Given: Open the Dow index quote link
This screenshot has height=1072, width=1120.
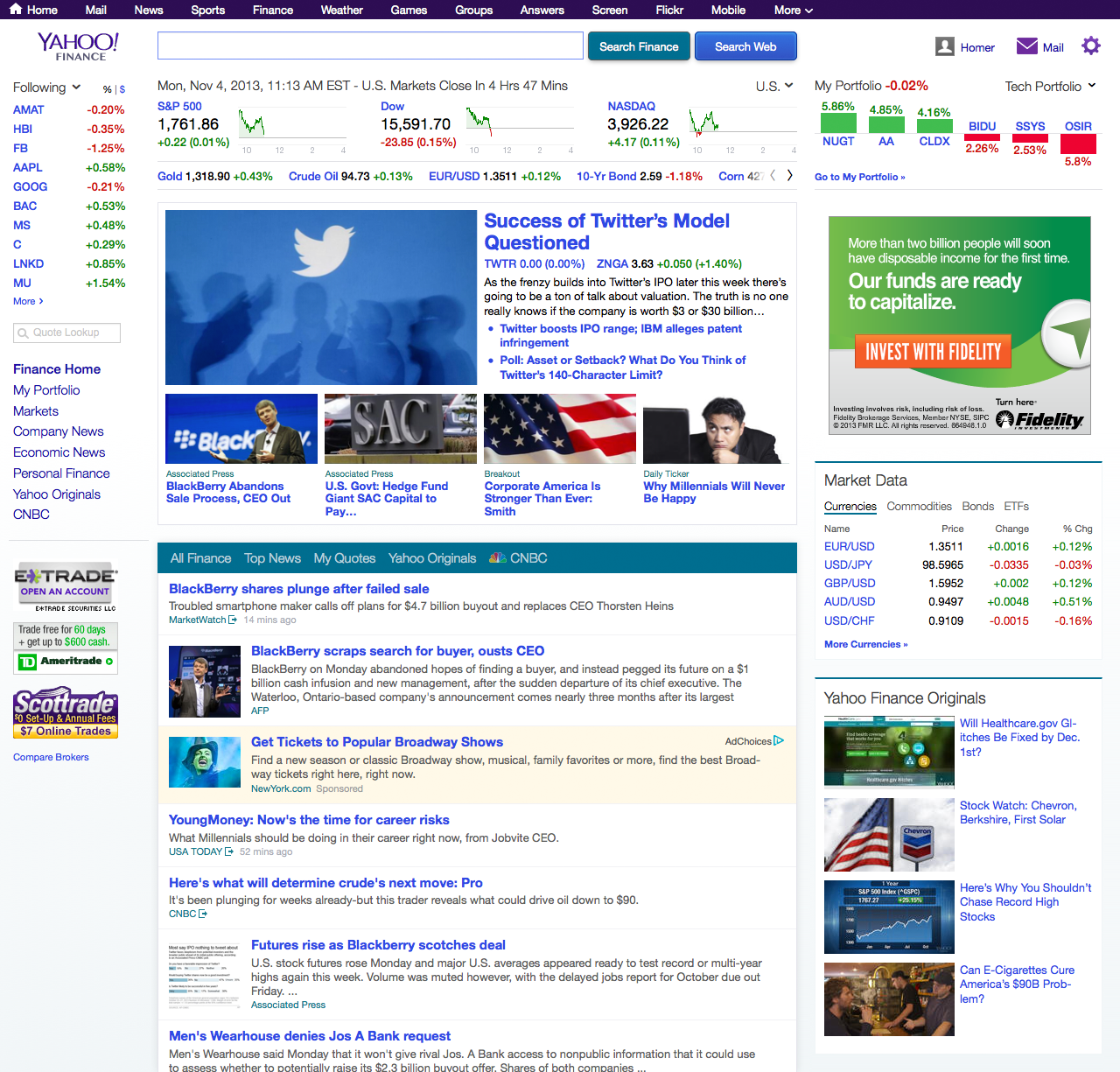Looking at the screenshot, I should pyautogui.click(x=392, y=106).
